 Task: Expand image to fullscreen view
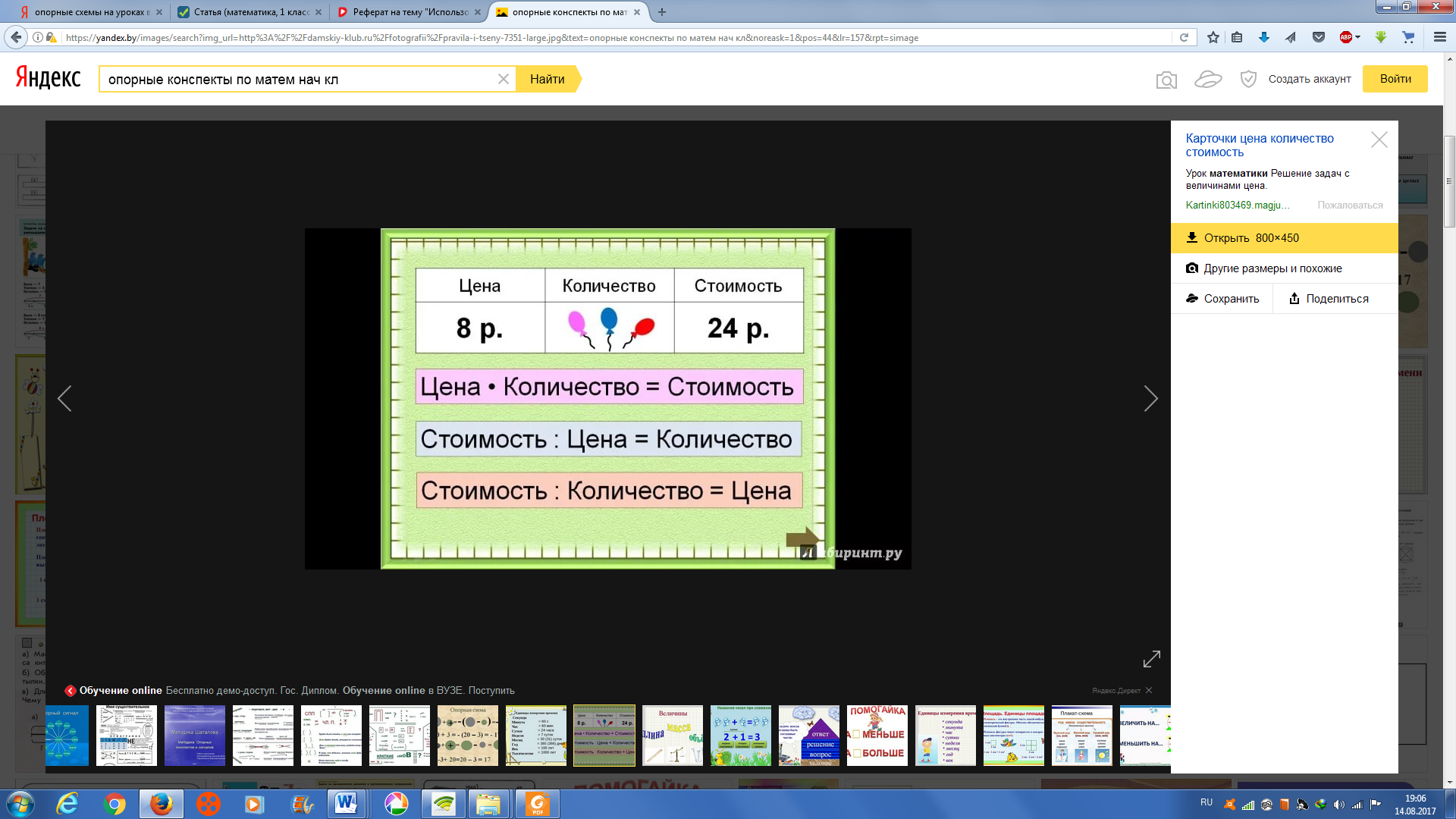click(x=1151, y=659)
